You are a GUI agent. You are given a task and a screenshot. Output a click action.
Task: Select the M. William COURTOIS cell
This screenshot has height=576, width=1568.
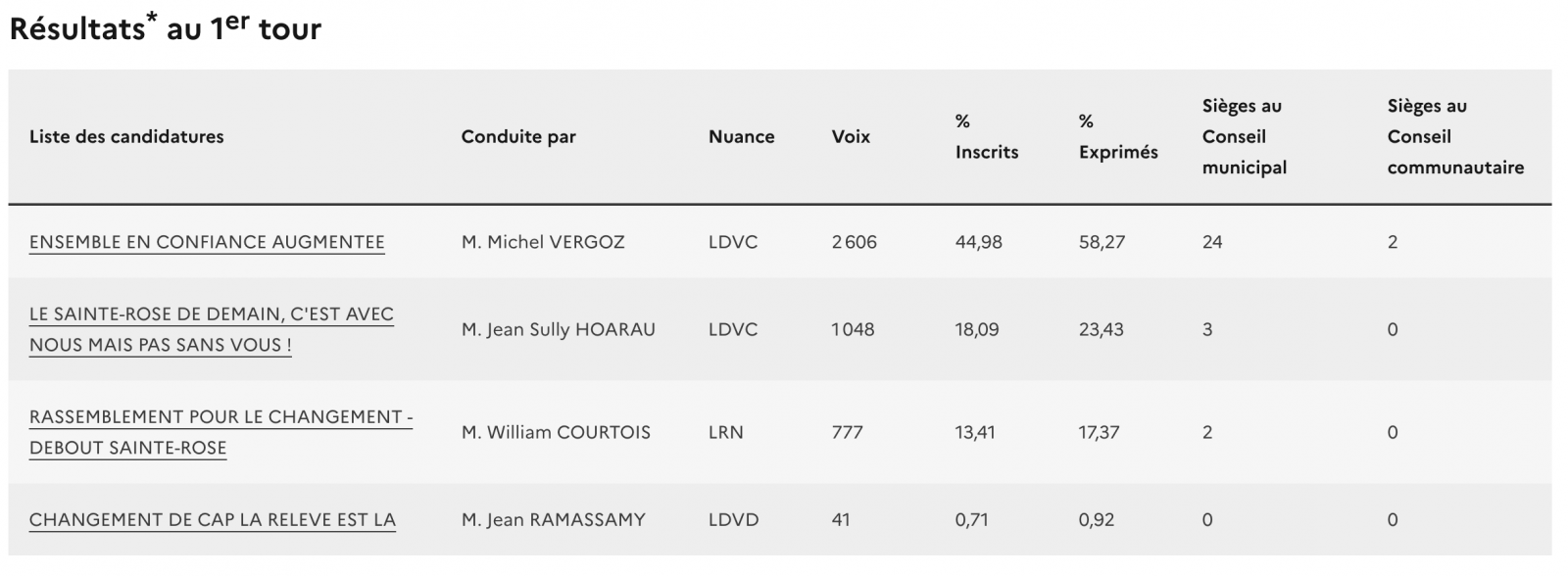point(556,433)
